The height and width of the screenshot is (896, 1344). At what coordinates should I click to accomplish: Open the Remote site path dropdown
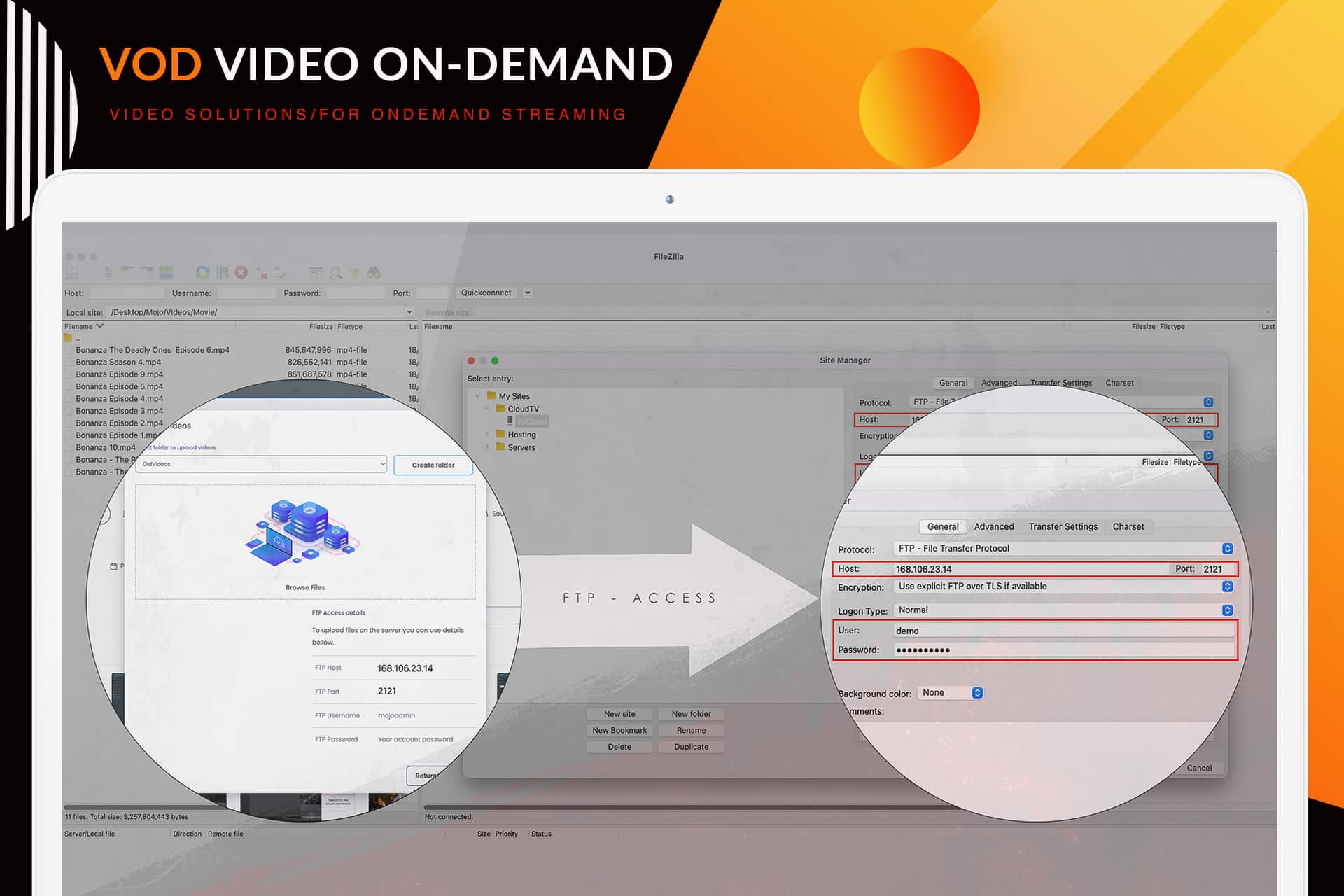(x=1267, y=312)
